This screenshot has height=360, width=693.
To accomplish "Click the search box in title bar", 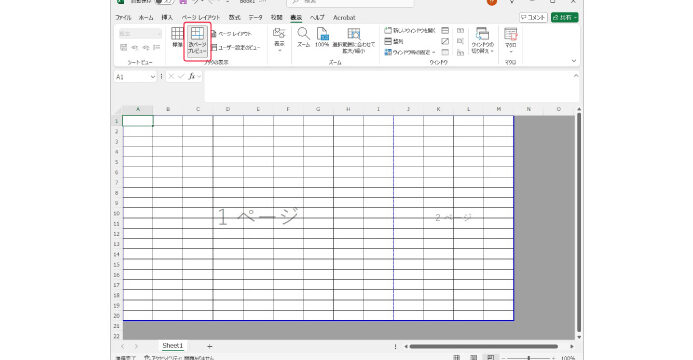I will pyautogui.click(x=350, y=2).
